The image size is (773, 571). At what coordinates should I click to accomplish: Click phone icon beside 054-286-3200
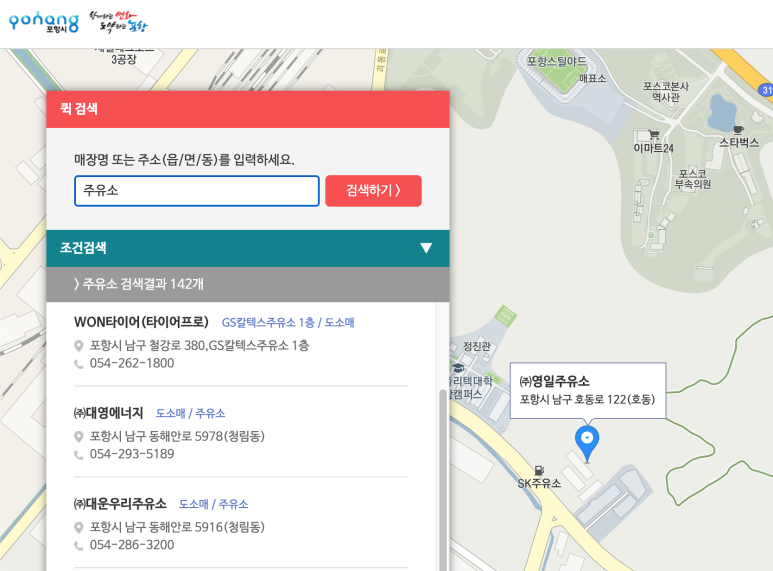78,545
